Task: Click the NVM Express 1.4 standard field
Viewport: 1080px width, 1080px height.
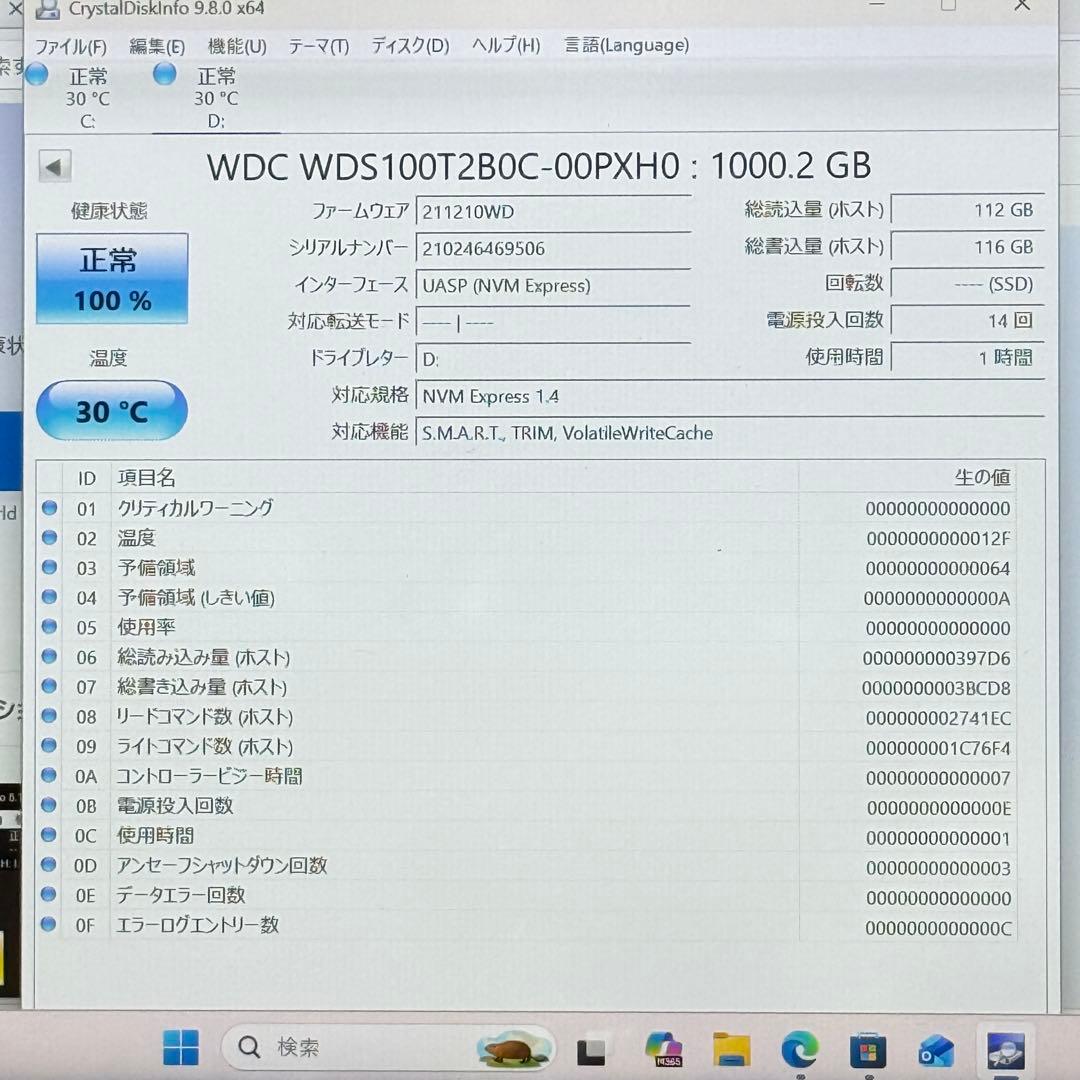Action: tap(730, 396)
